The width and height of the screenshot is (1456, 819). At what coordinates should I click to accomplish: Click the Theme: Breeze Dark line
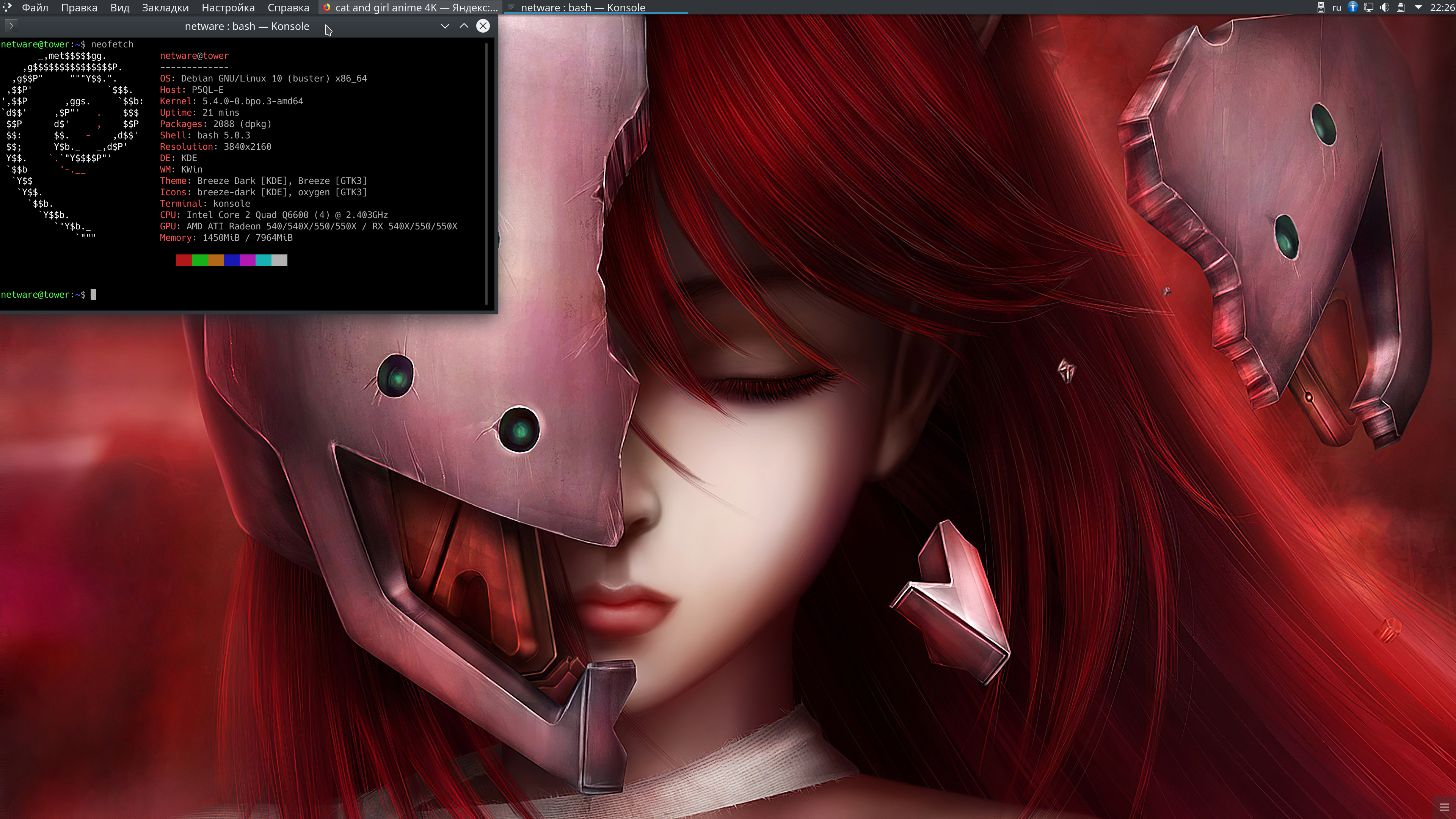point(264,181)
